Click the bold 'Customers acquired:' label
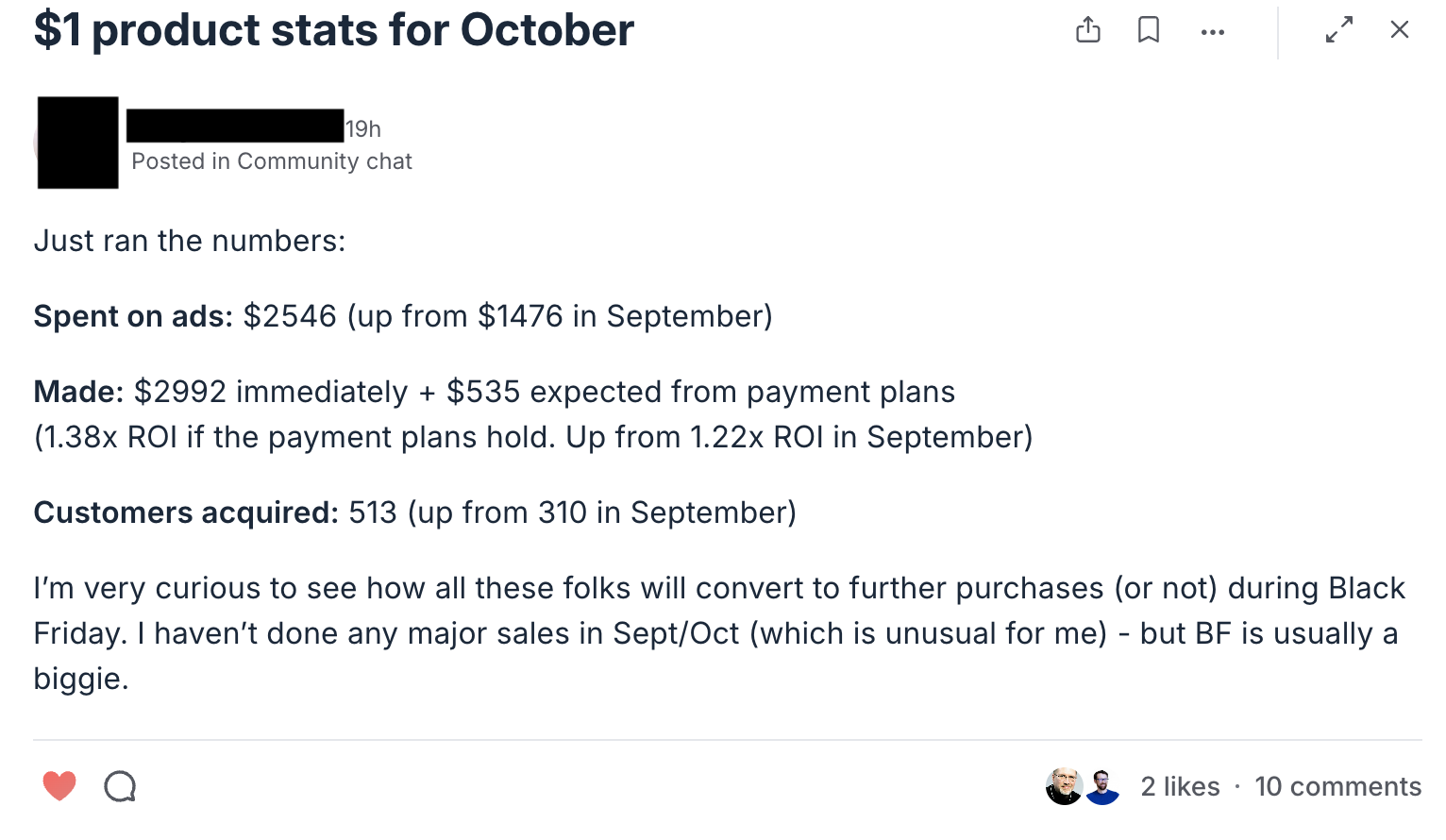Viewport: 1446px width, 840px height. [186, 512]
